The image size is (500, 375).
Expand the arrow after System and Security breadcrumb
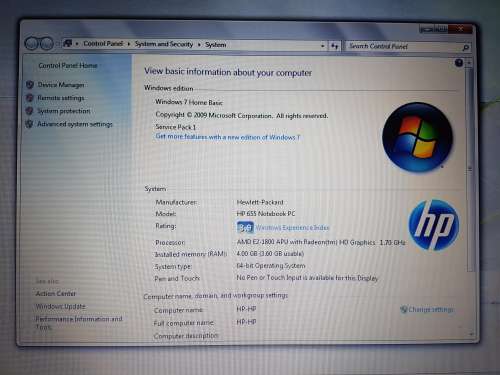199,44
